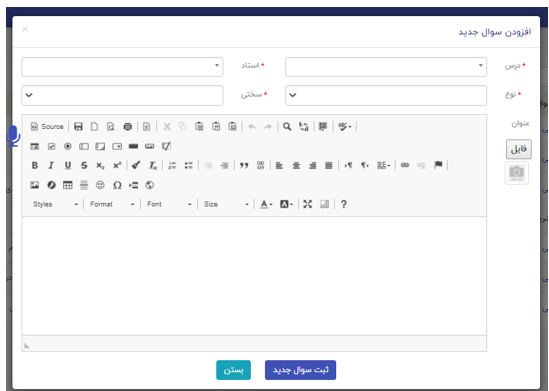
Task: Click the Insert Table icon
Action: coord(68,185)
